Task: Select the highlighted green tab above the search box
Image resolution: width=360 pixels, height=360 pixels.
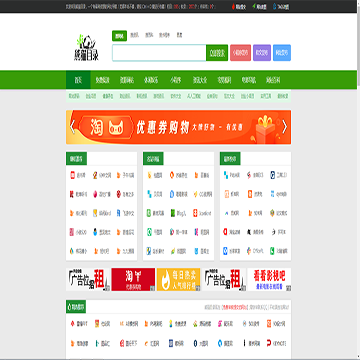Action: tap(119, 36)
